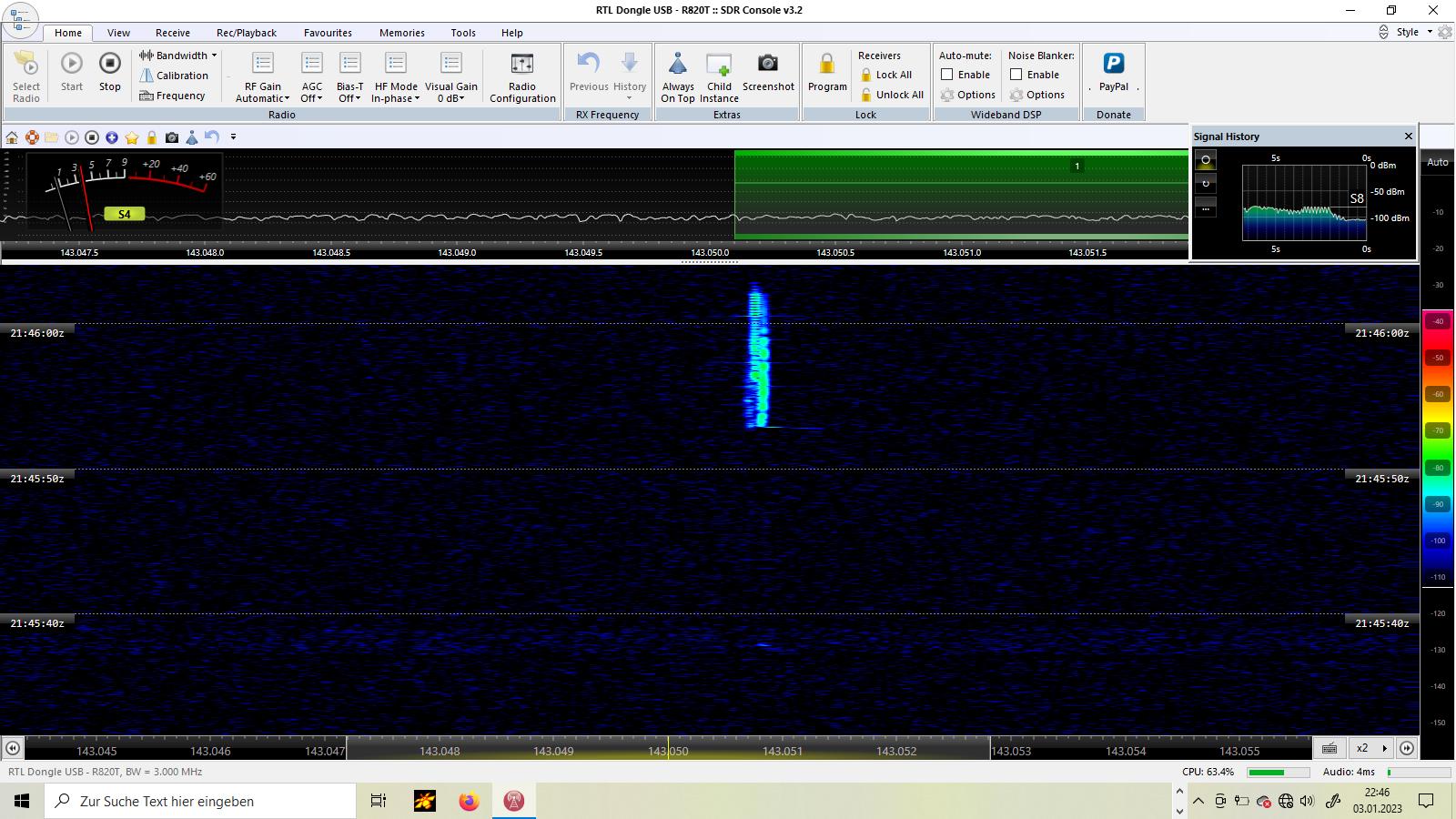Image resolution: width=1456 pixels, height=819 pixels.
Task: Click the favourites star icon in quick toolbar
Action: coord(132,137)
